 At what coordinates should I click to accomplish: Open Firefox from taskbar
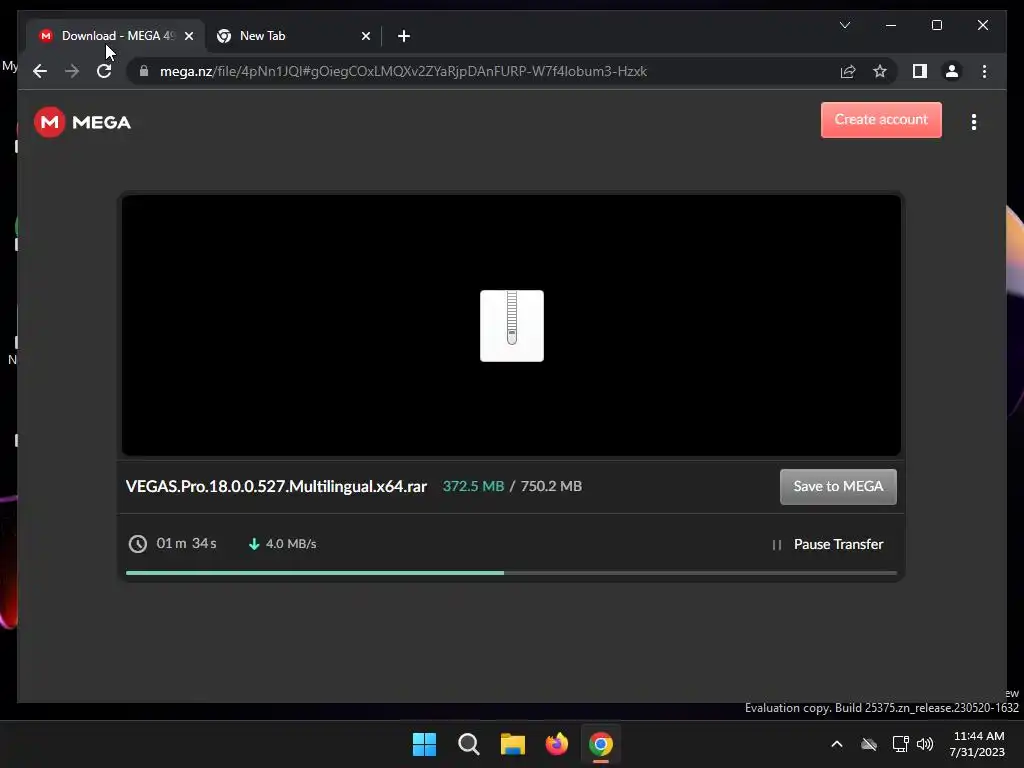[556, 744]
